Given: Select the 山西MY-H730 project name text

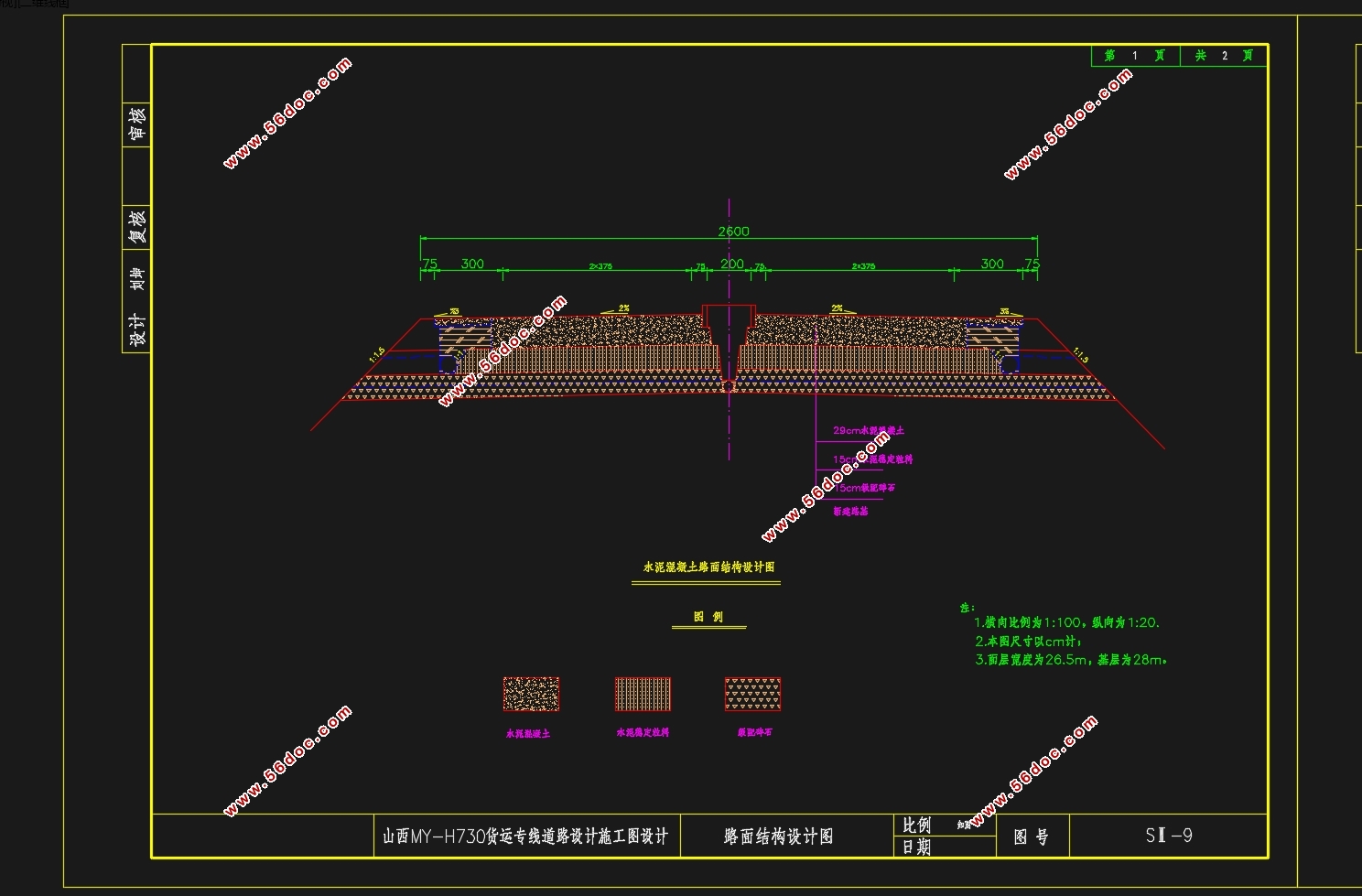Looking at the screenshot, I should [x=525, y=837].
